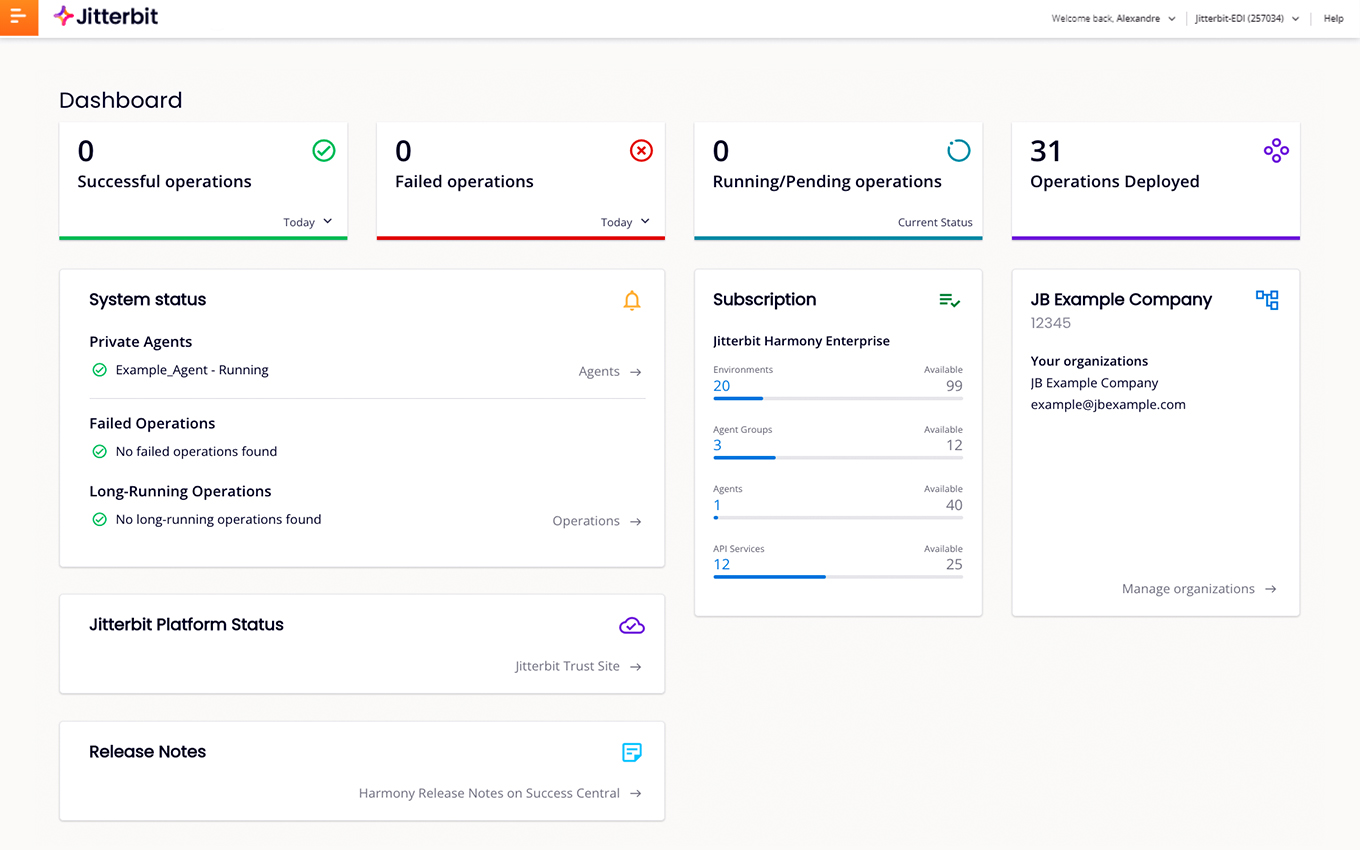The image size is (1360, 850).
Task: Click the spinner icon on Running/Pending operations
Action: [958, 150]
